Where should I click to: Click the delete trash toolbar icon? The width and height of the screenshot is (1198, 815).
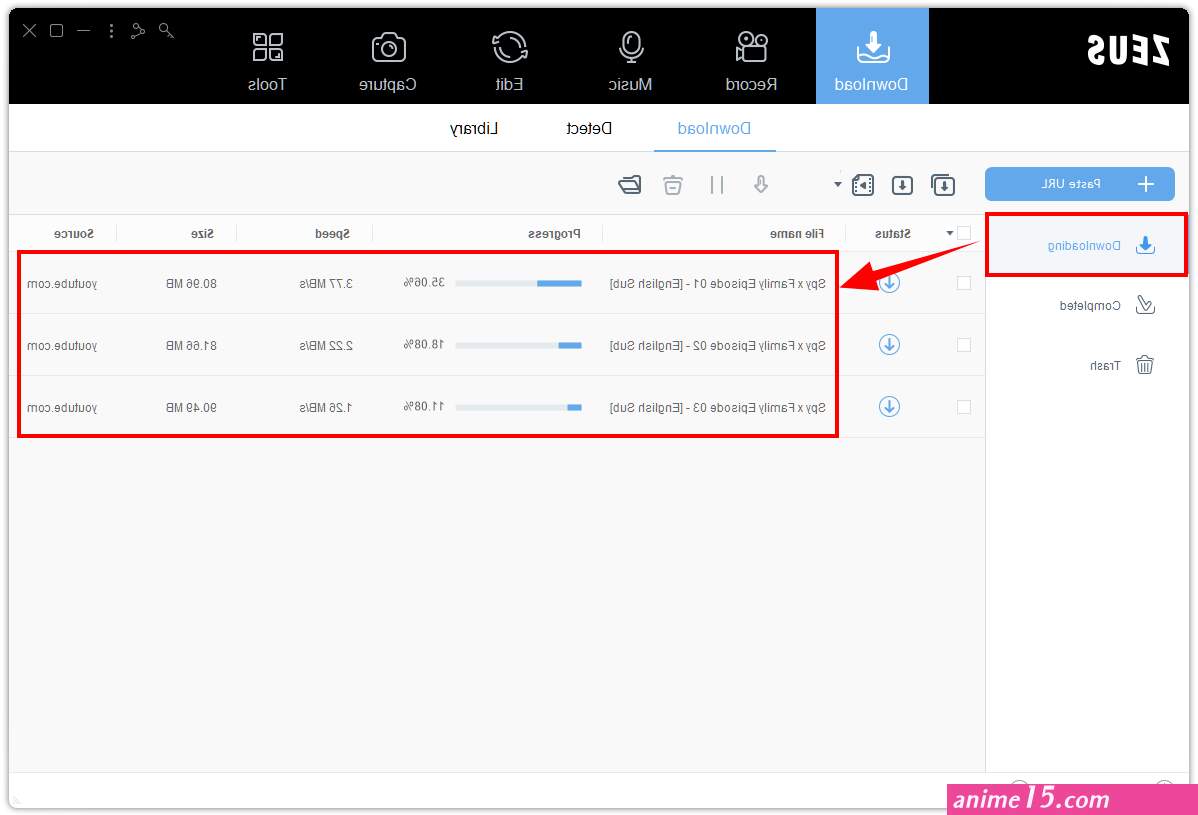[672, 185]
